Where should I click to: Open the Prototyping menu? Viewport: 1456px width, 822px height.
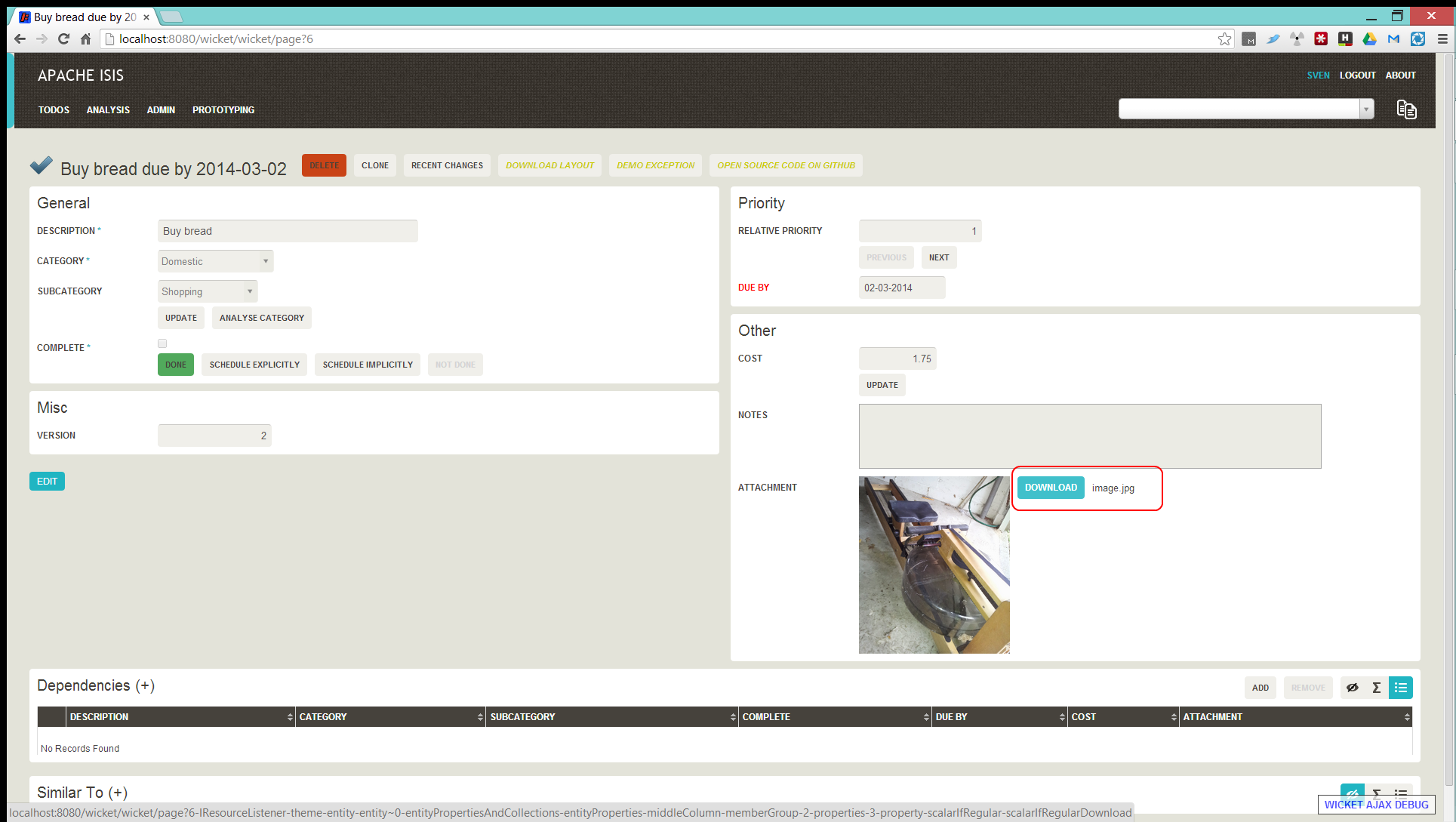coord(223,110)
